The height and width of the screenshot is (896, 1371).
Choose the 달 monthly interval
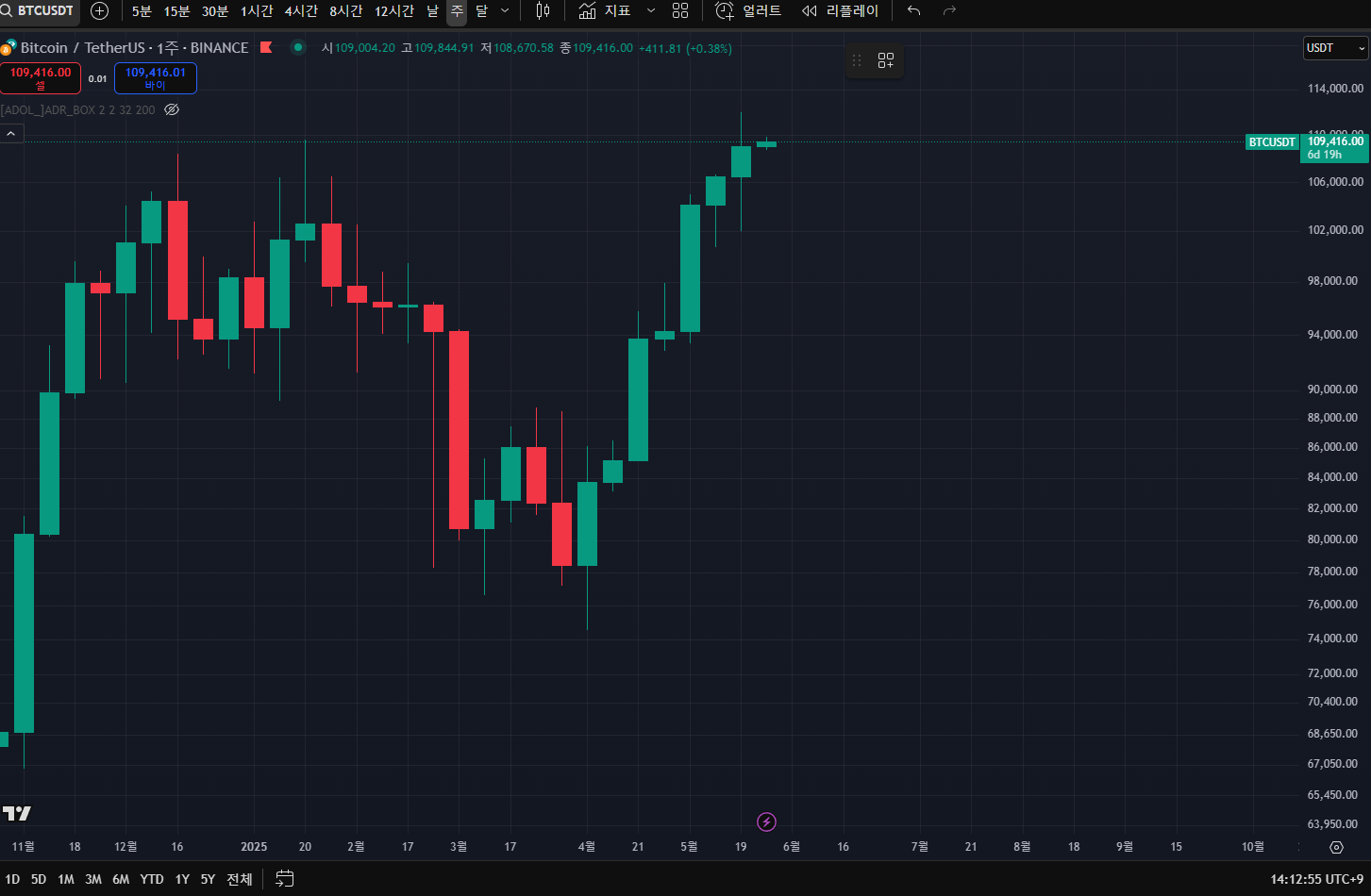pyautogui.click(x=481, y=11)
